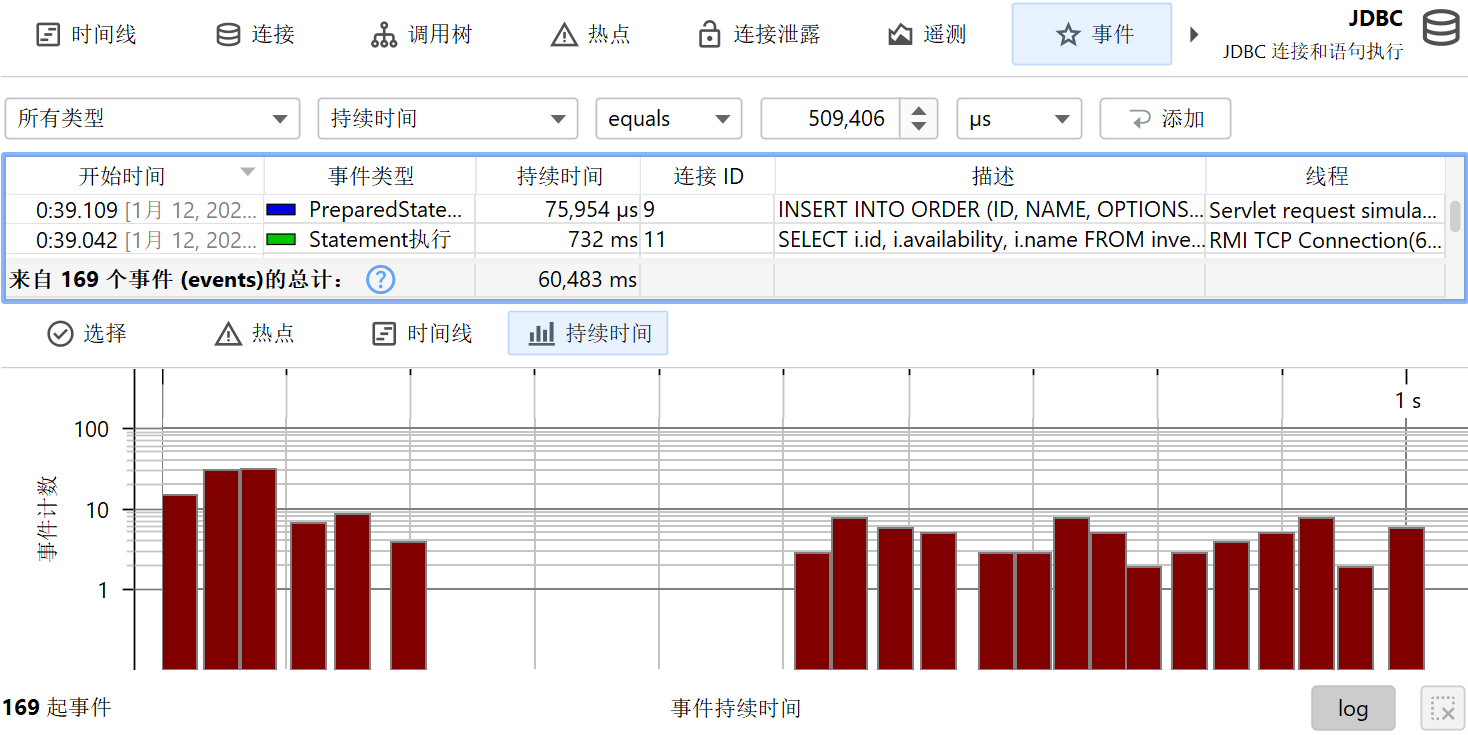Open the 连接泄露 connection leaks view
Screen dimensions: 1468x735
[x=759, y=35]
